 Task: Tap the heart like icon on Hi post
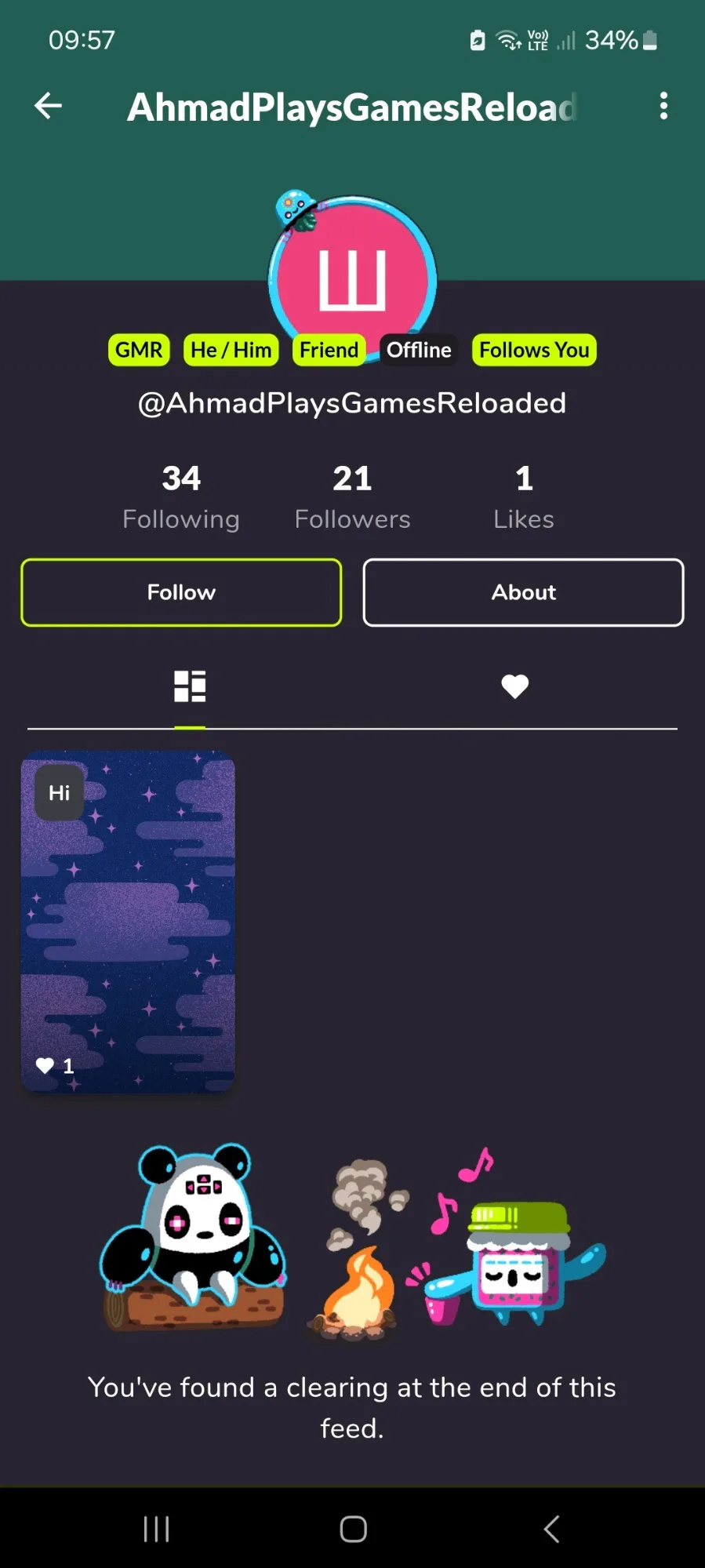coord(45,1065)
